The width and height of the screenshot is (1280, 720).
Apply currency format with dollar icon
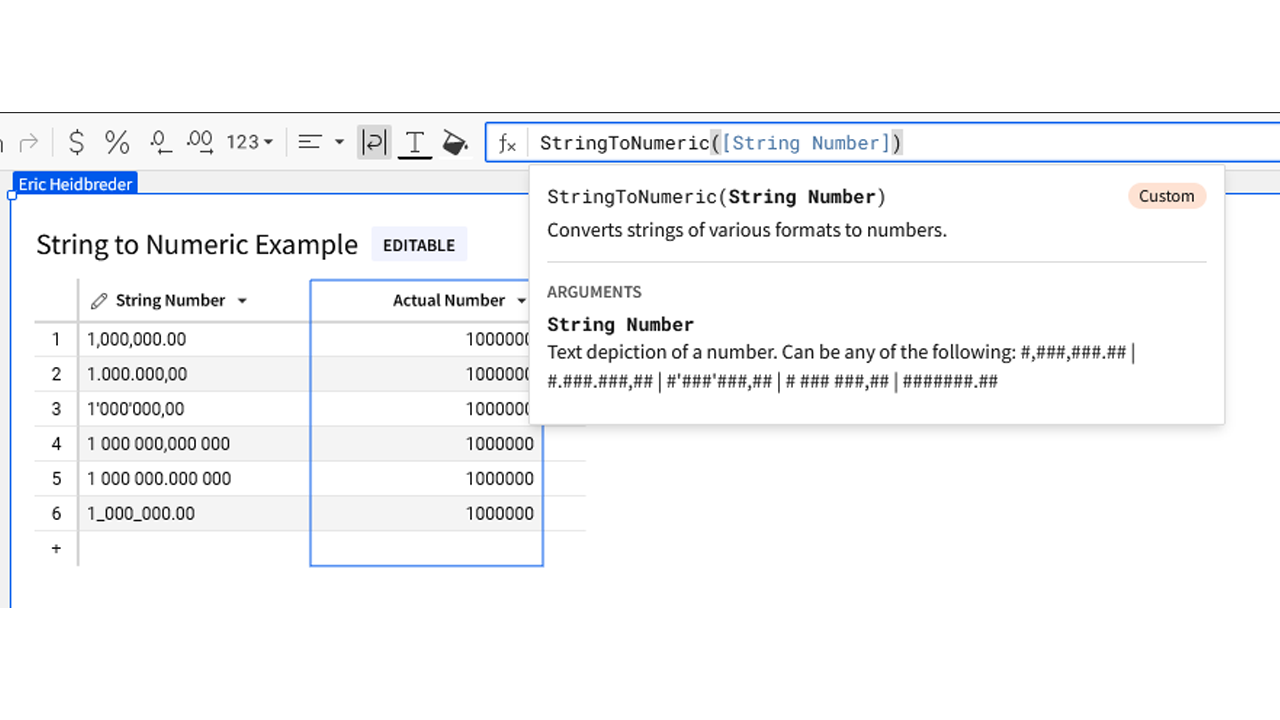coord(76,143)
